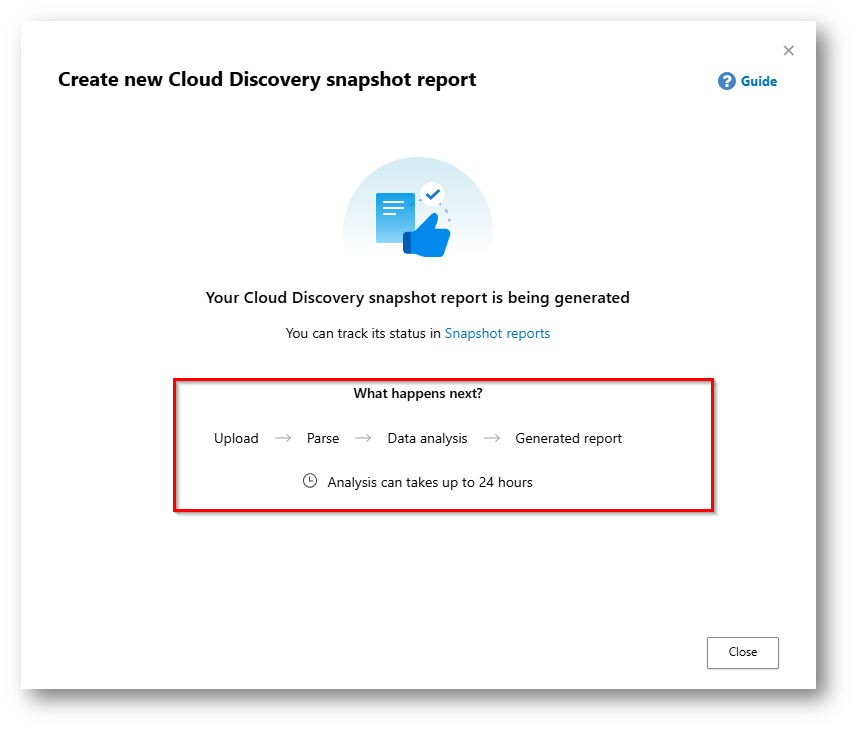Click the "What happens next?" heading
Viewport: 858px width, 731px height.
coord(418,393)
